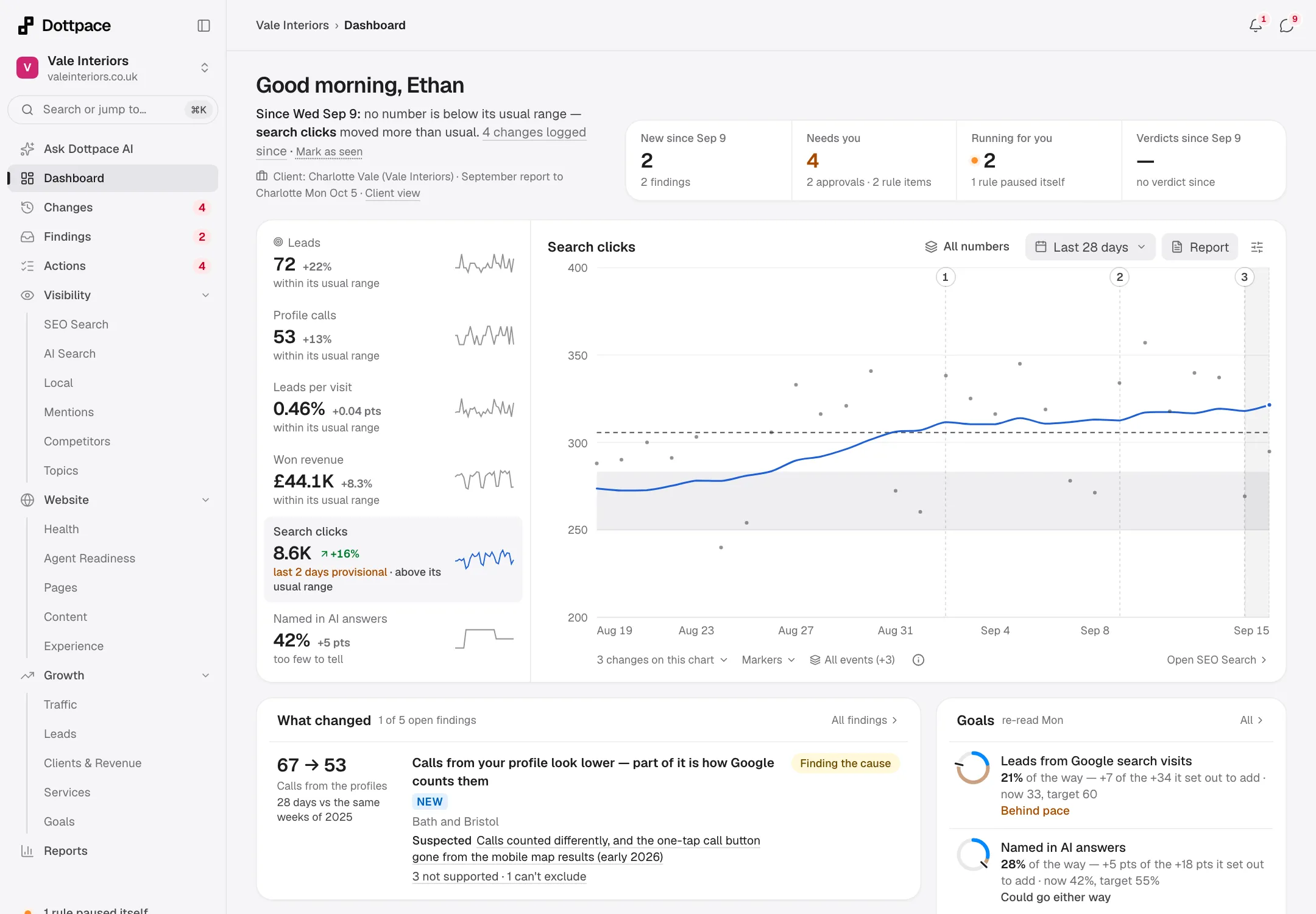Open AI Search in sidebar
The image size is (1316, 914).
click(x=69, y=354)
